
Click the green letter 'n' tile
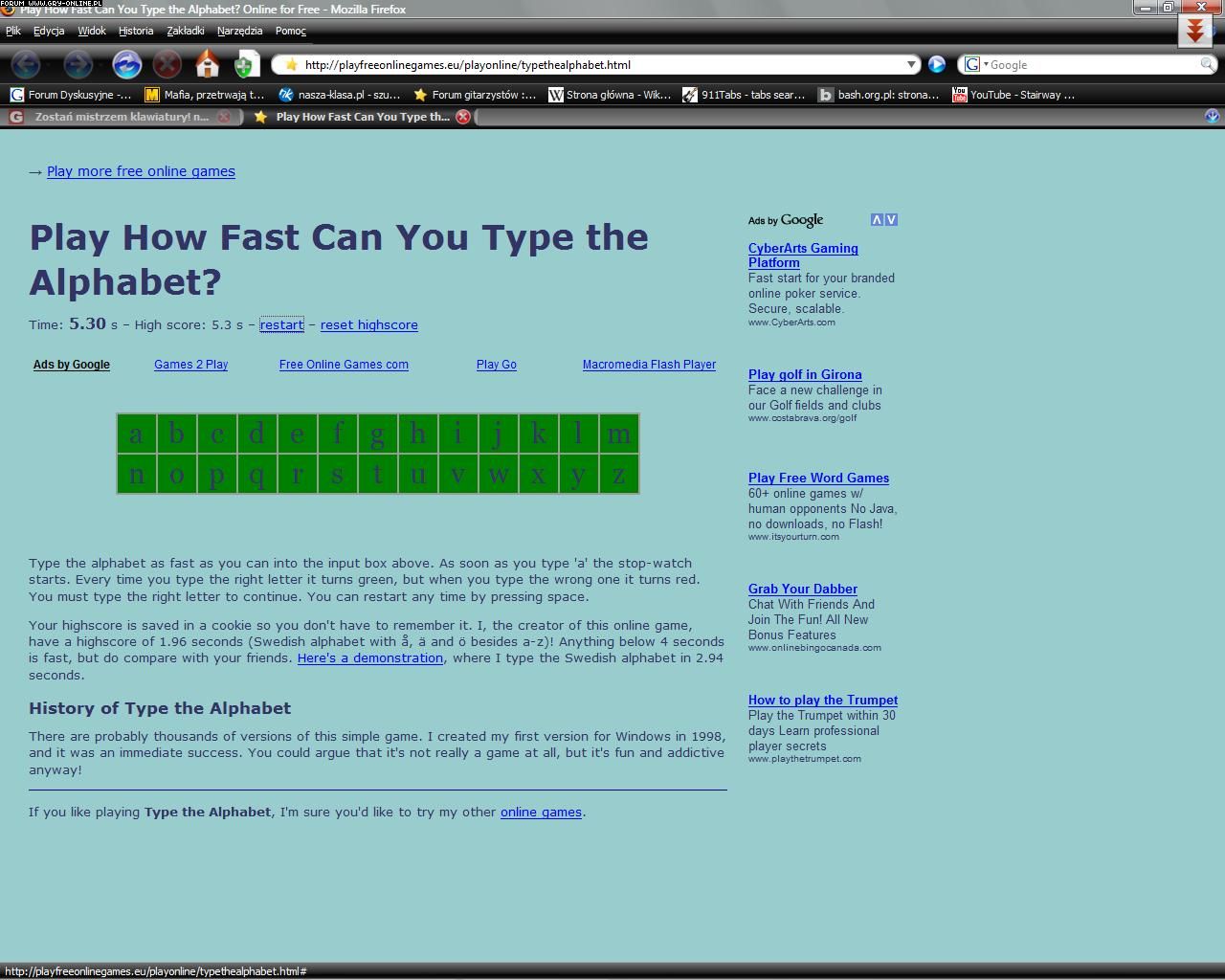[137, 474]
